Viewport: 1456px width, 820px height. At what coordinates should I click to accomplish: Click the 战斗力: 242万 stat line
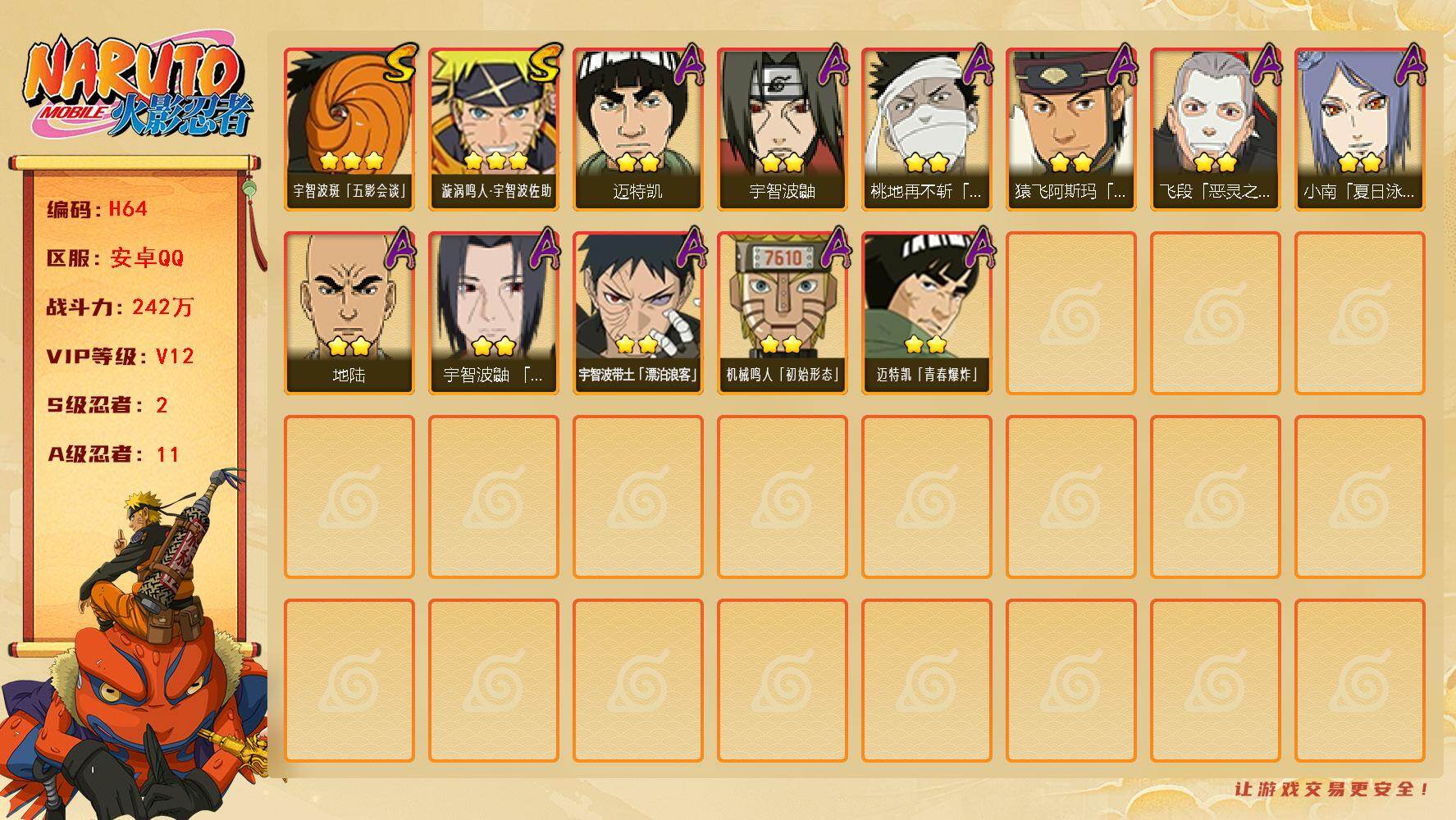(120, 307)
